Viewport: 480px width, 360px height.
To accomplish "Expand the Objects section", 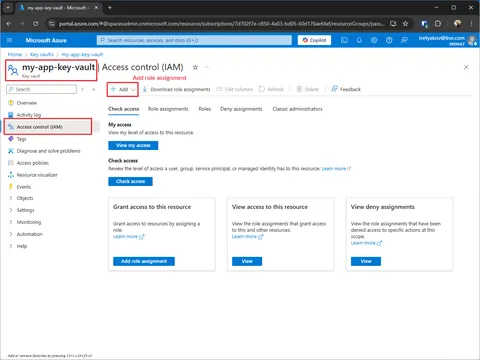I will coord(25,198).
